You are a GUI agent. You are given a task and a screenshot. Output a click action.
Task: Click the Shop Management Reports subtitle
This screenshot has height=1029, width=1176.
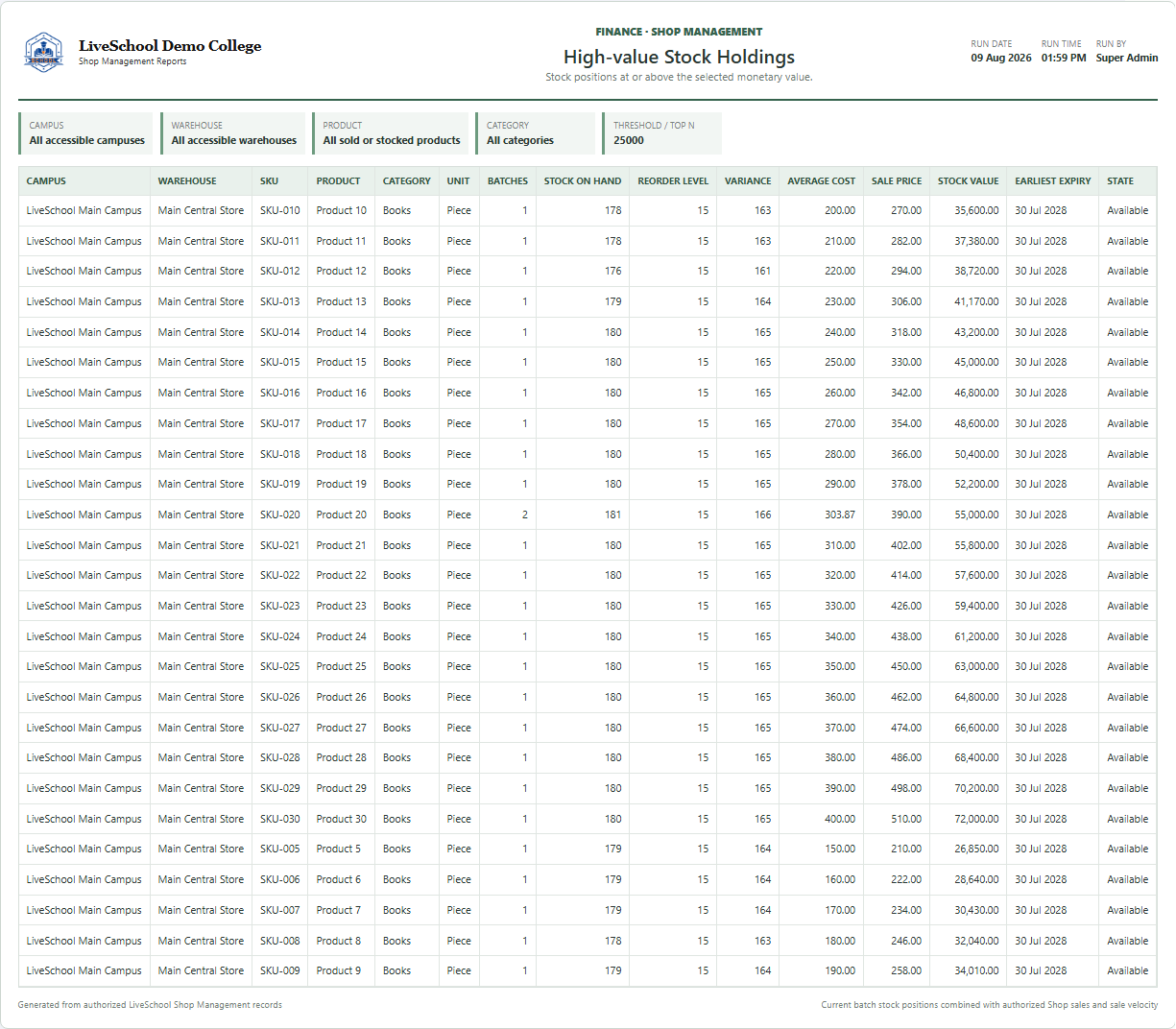132,61
